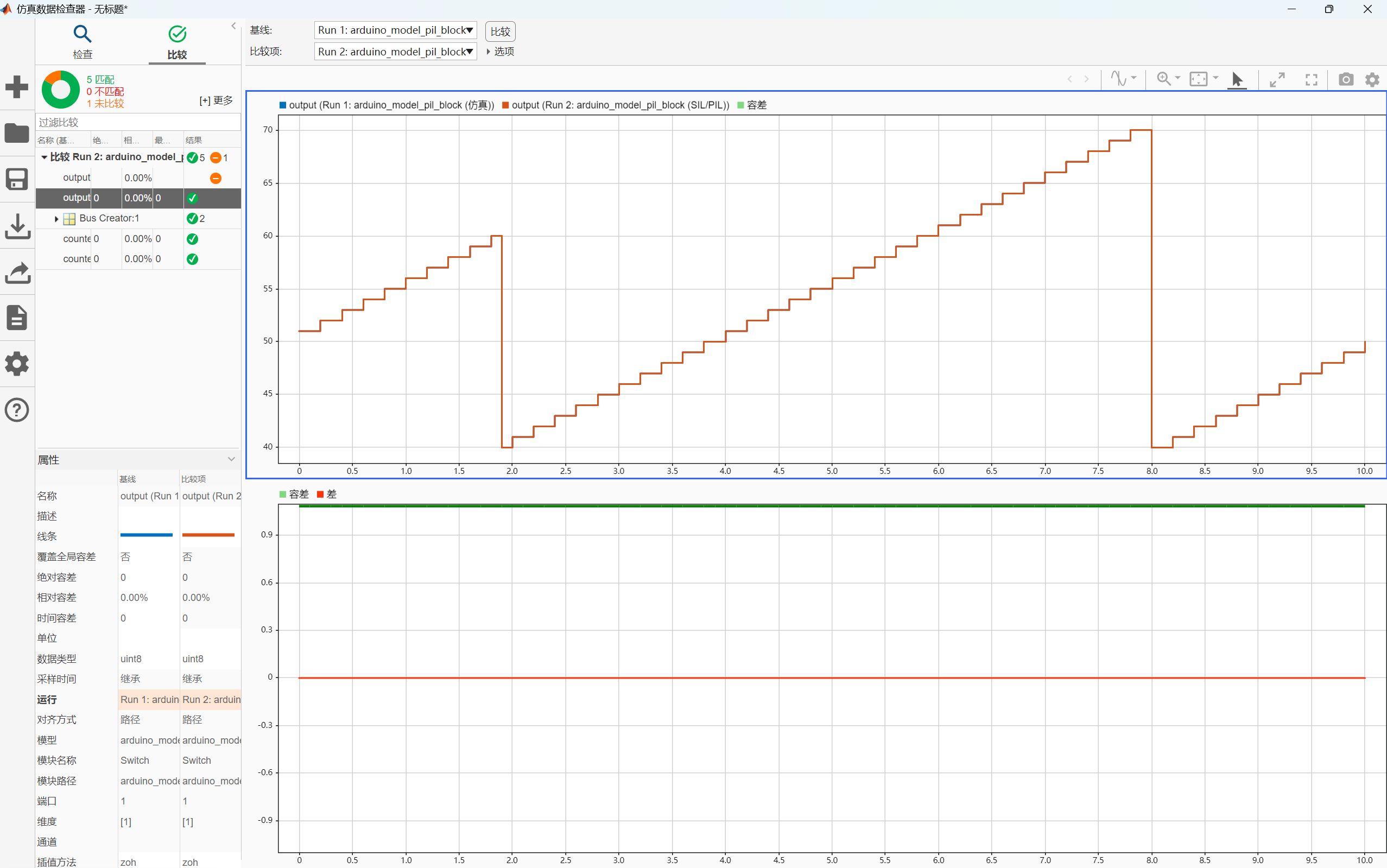
Task: Collapse the 属性 properties panel chevron
Action: pyautogui.click(x=231, y=459)
